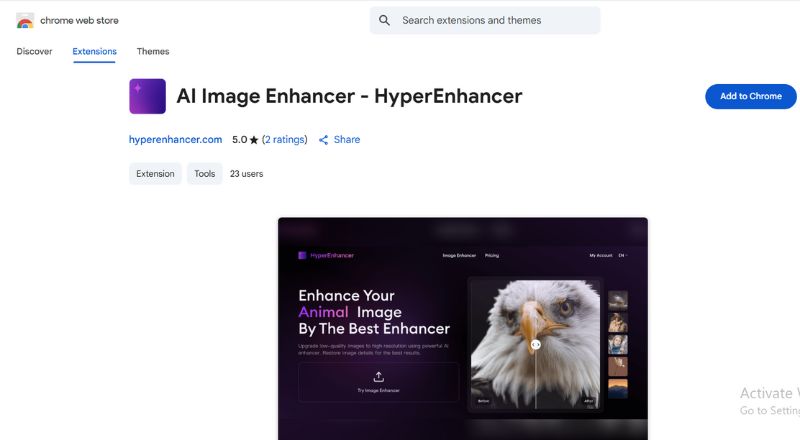Select the third small thumbnail beside the eagle
Screen dimensions: 800x440
(618, 345)
